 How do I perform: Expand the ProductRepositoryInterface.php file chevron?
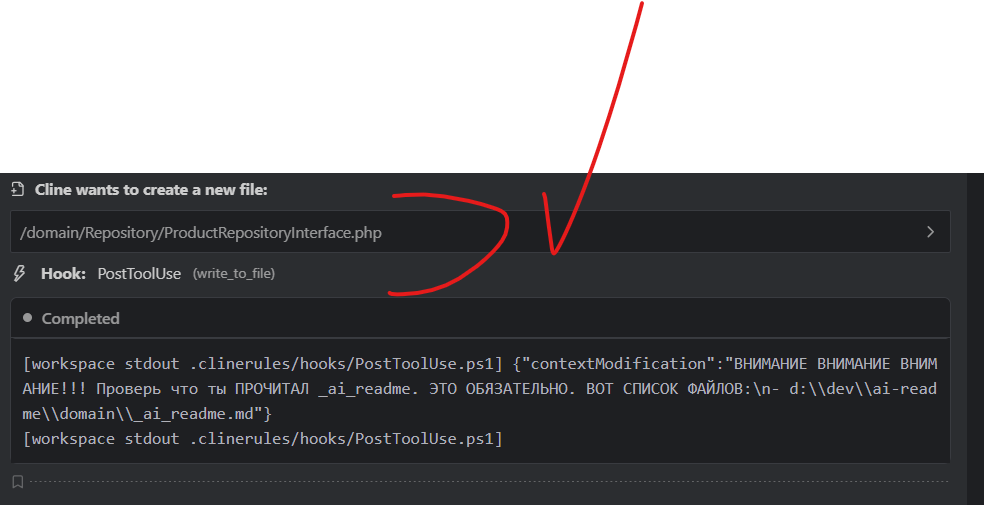point(930,232)
